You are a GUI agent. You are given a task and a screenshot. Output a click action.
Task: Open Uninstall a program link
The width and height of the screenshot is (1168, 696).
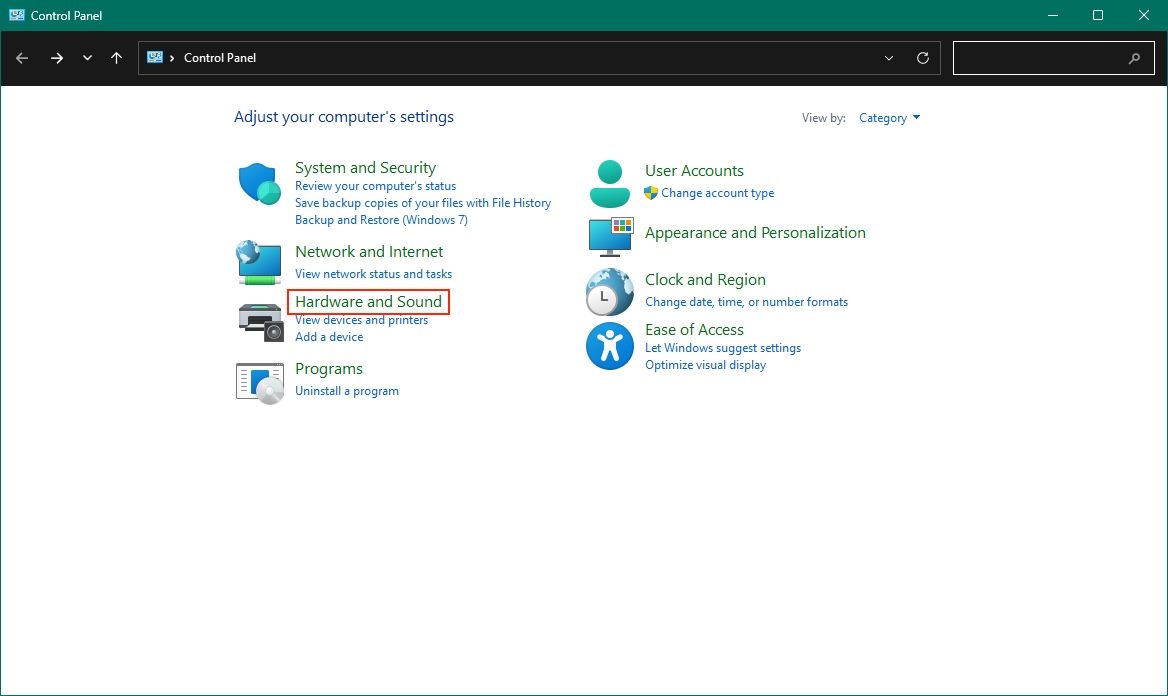pos(347,391)
